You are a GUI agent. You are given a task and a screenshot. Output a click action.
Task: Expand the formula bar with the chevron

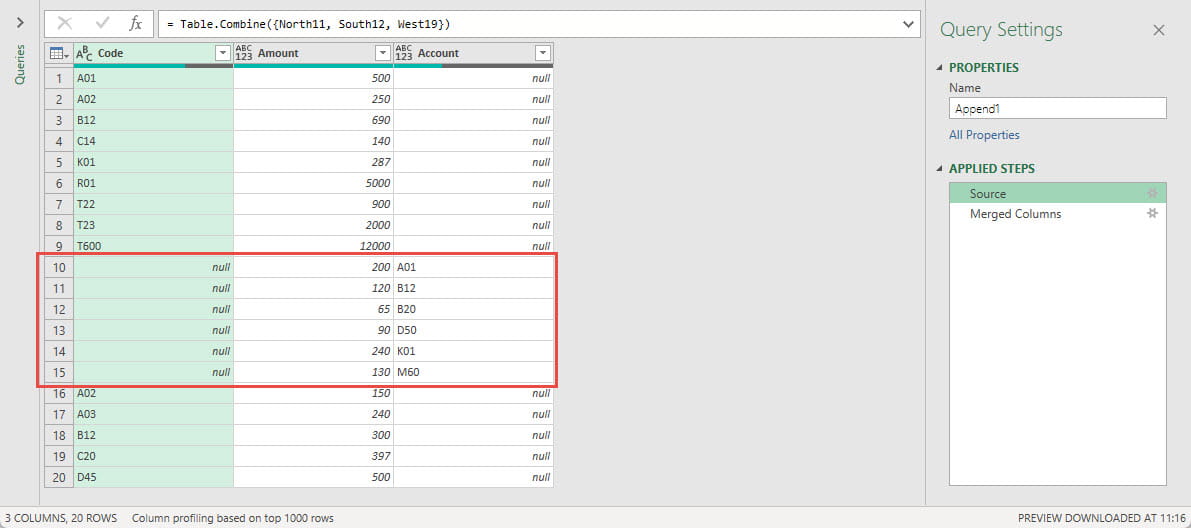click(x=908, y=24)
